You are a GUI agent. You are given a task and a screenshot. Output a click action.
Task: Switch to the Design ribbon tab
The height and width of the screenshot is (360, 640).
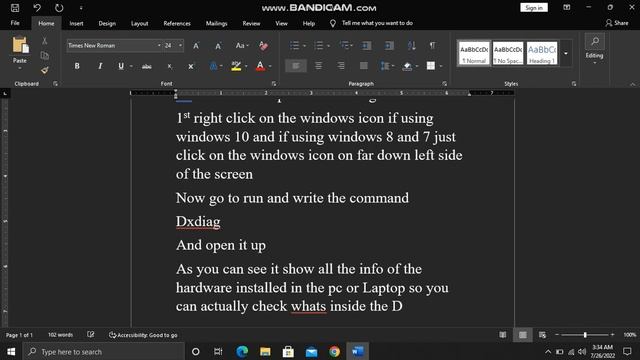click(x=107, y=23)
